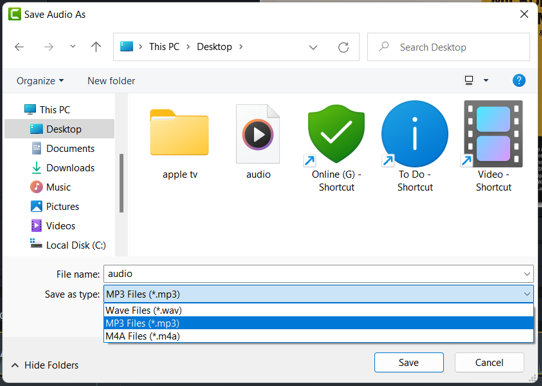The height and width of the screenshot is (386, 542).
Task: Go up one folder level
Action: coord(96,47)
